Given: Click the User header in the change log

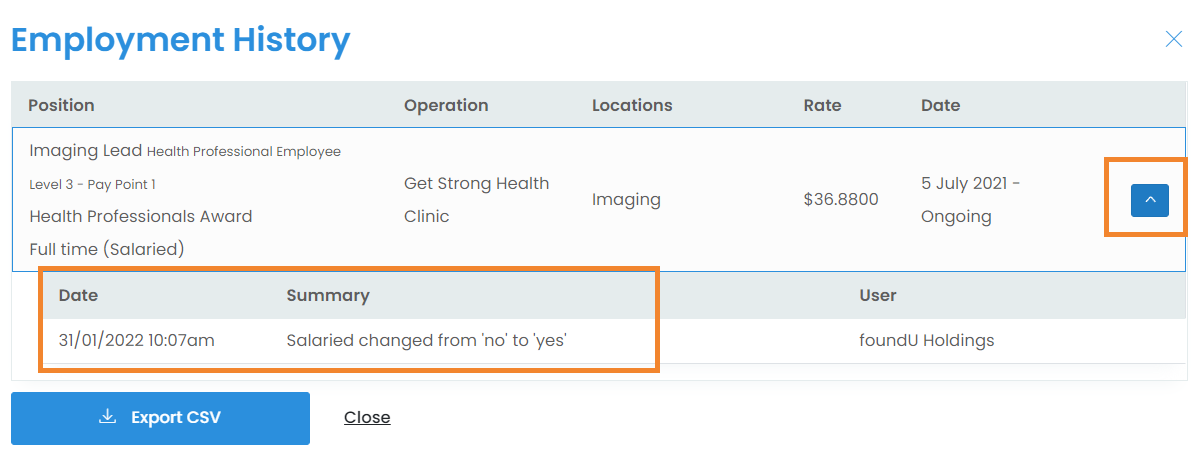Looking at the screenshot, I should coord(878,295).
